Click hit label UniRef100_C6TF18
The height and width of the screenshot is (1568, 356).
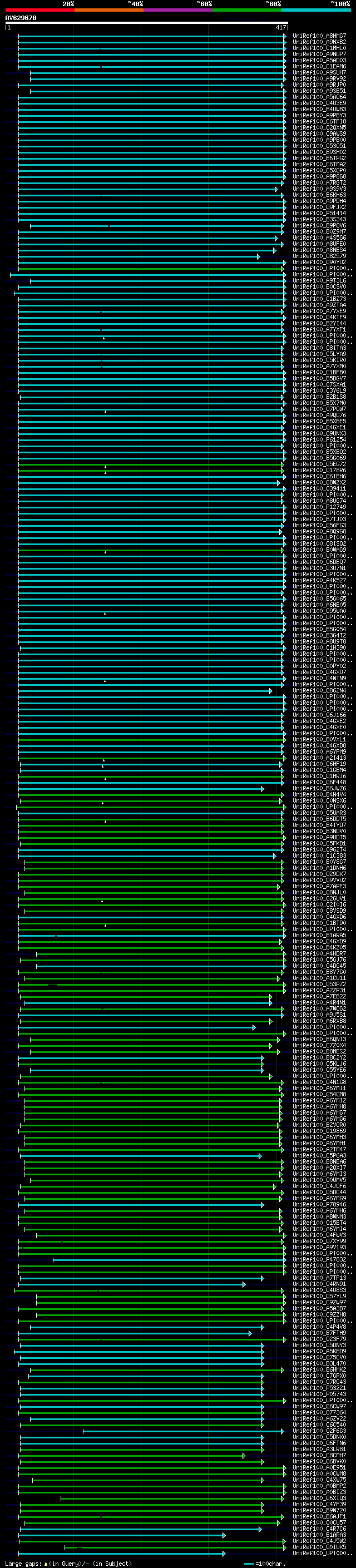[x=319, y=122]
